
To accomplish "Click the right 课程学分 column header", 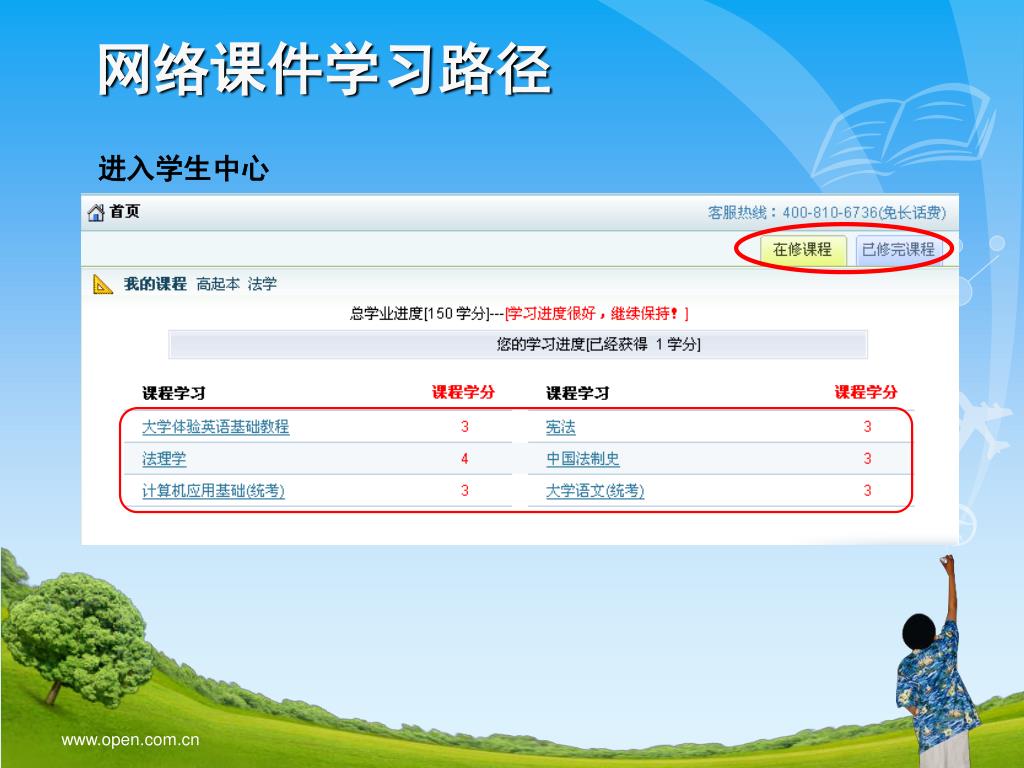I will [x=866, y=392].
